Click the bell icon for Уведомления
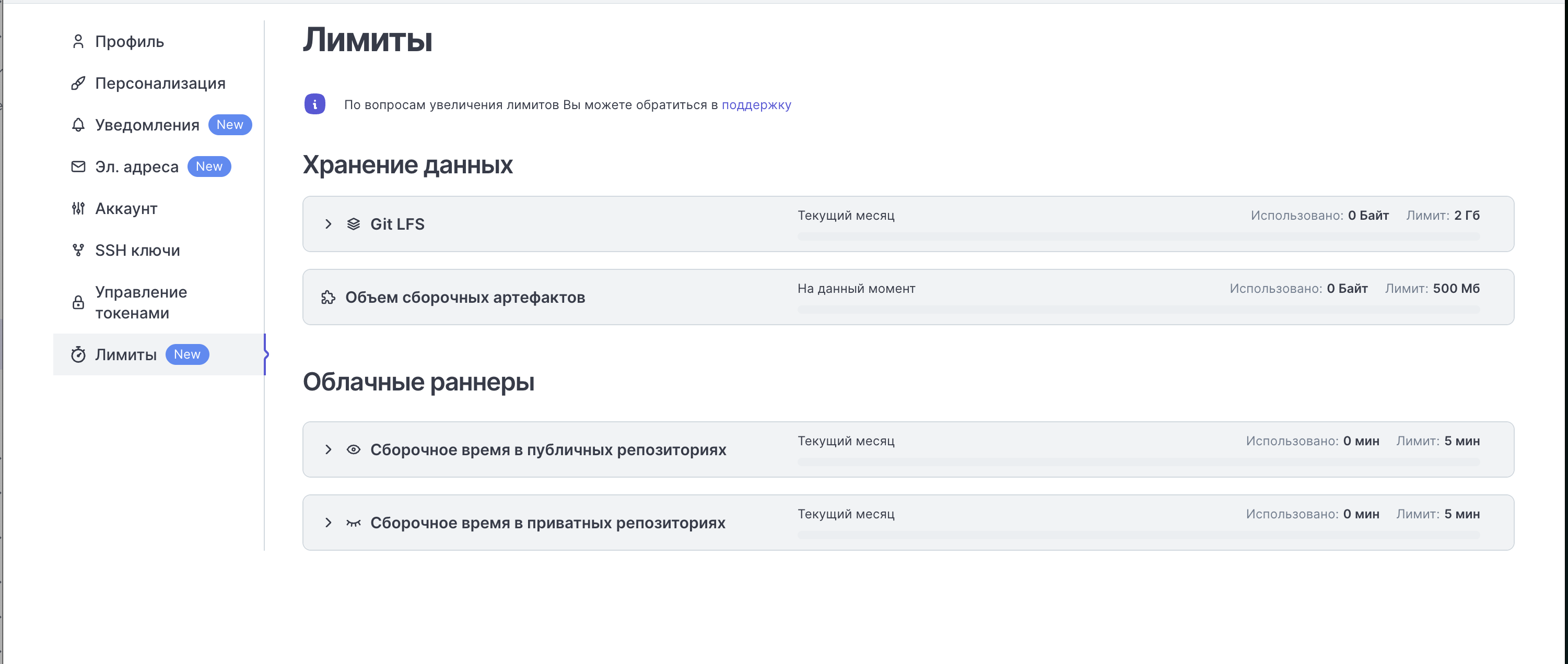Viewport: 1568px width, 664px height. tap(78, 125)
